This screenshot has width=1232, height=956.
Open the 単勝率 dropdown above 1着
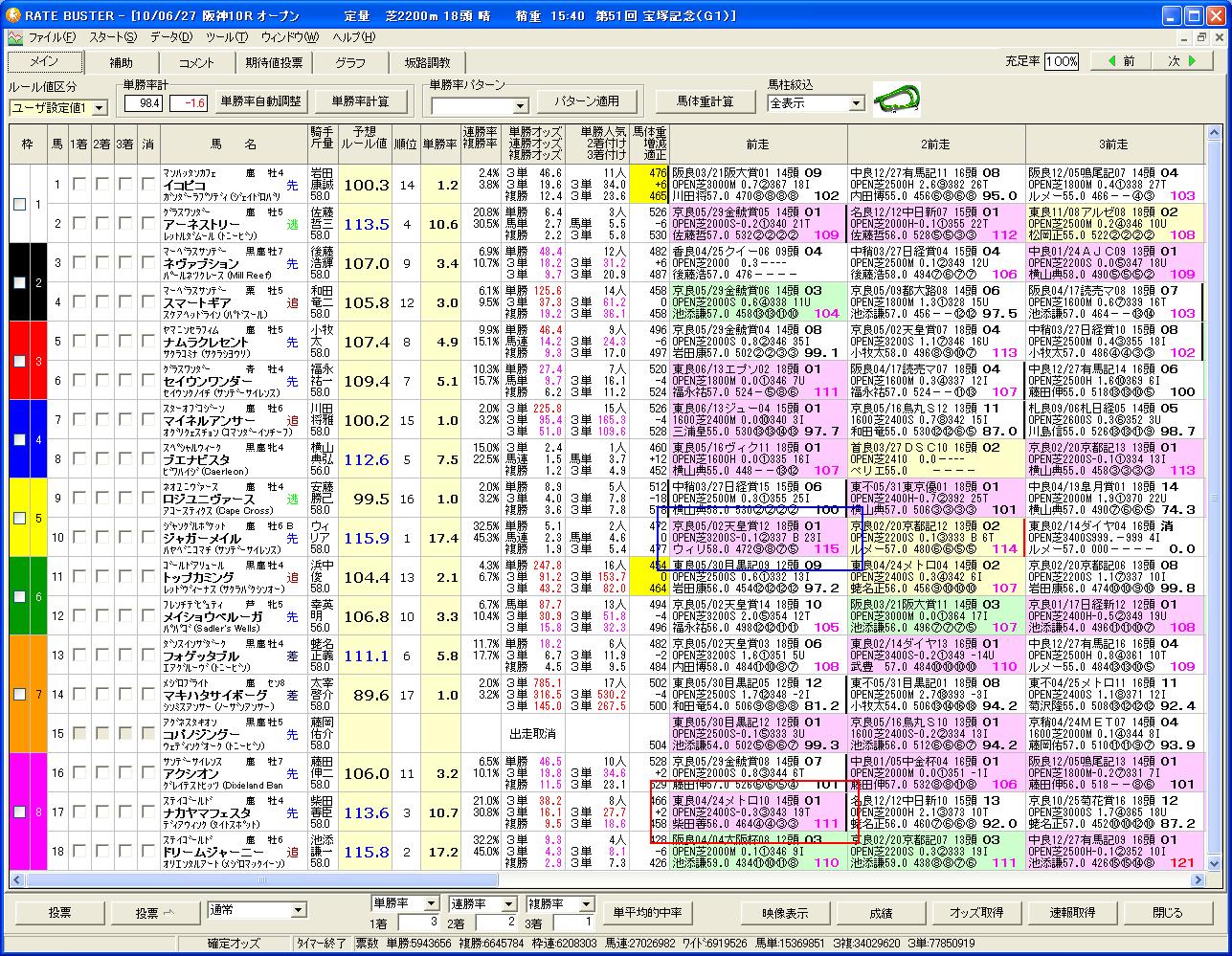431,903
